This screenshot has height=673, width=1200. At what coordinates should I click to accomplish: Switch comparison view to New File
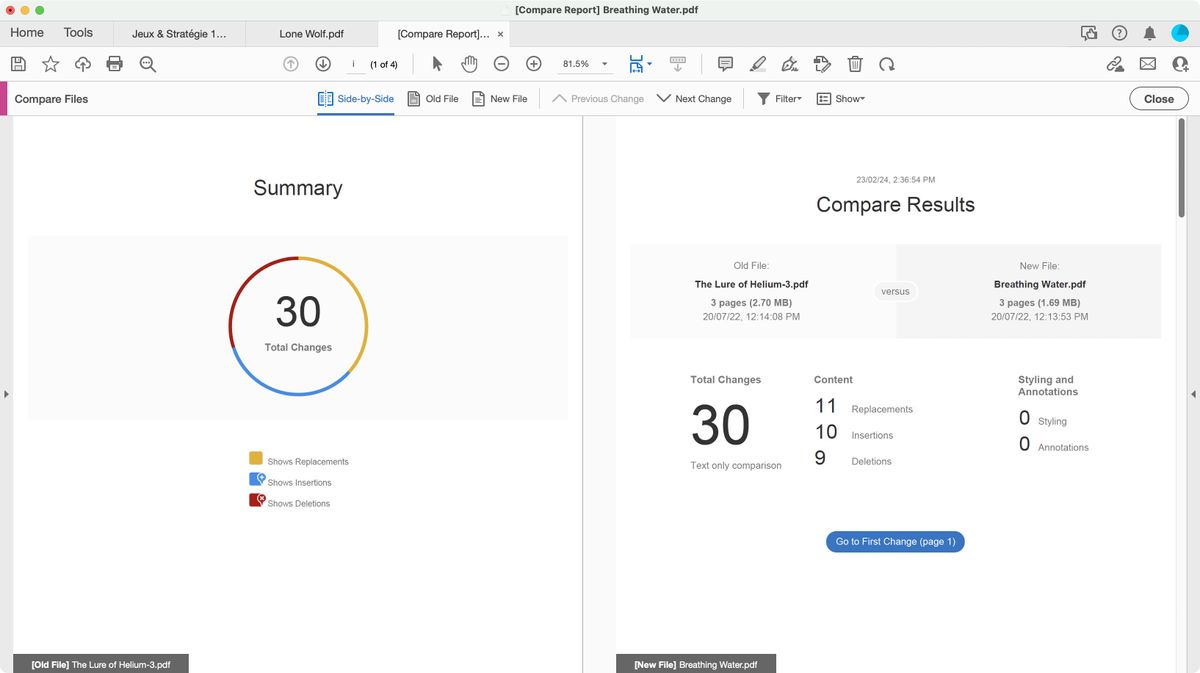click(500, 98)
